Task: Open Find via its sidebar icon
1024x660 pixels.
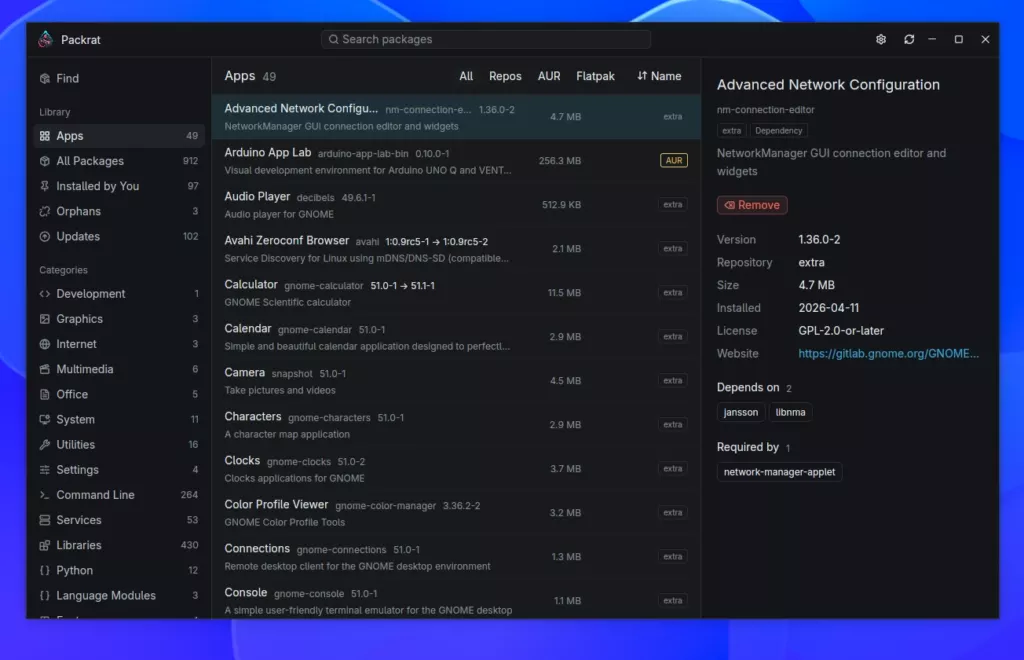Action: pos(44,78)
